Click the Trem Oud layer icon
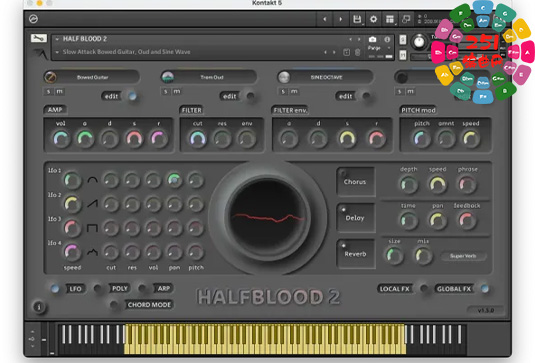This screenshot has height=363, width=535. point(167,77)
